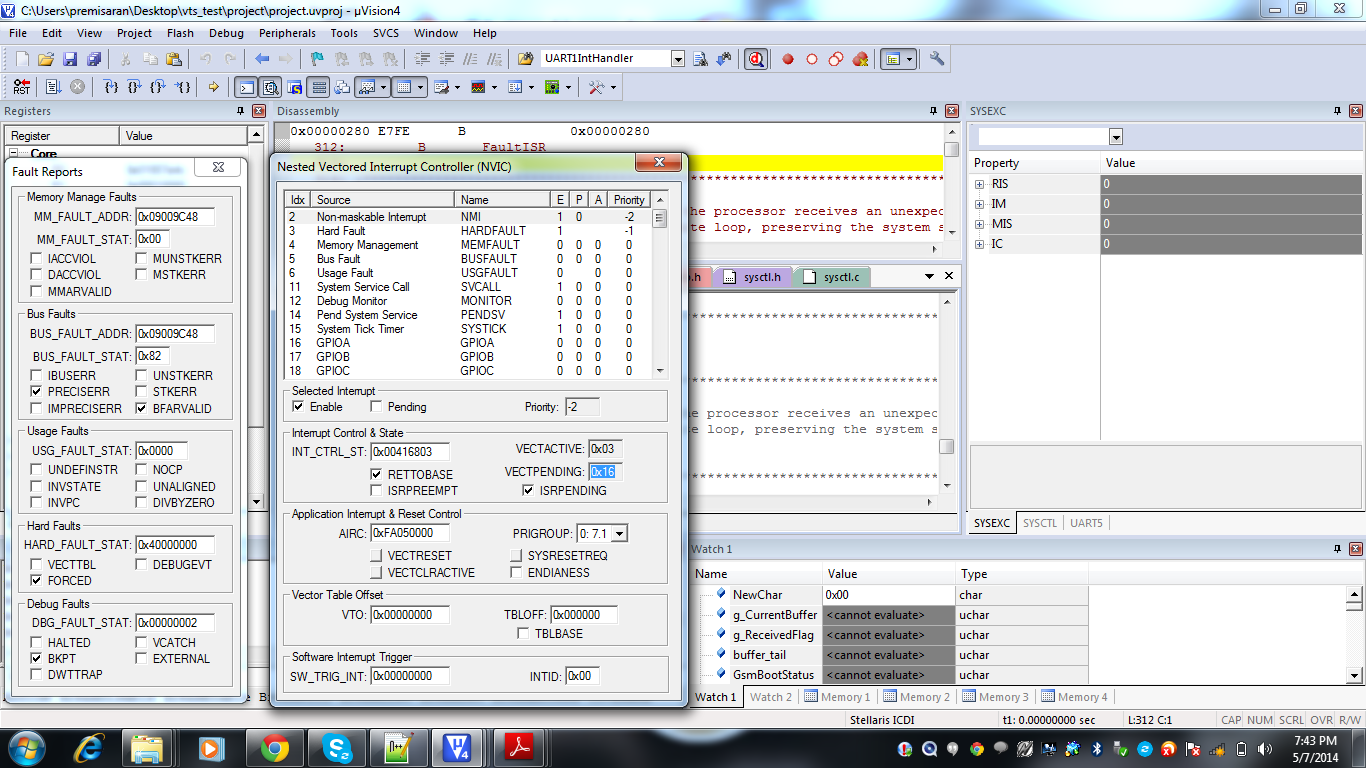
Task: Click the Kill All Breakpoints icon
Action: (x=860, y=59)
